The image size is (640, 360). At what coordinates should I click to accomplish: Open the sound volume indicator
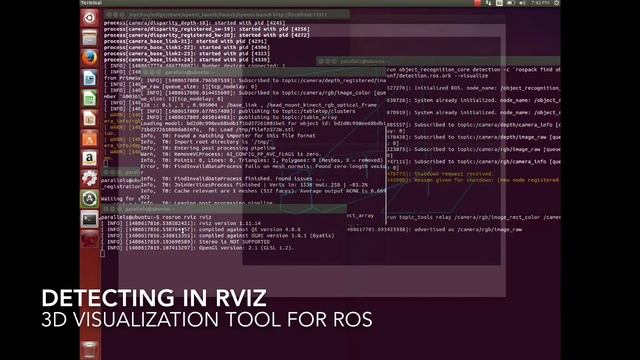click(522, 3)
